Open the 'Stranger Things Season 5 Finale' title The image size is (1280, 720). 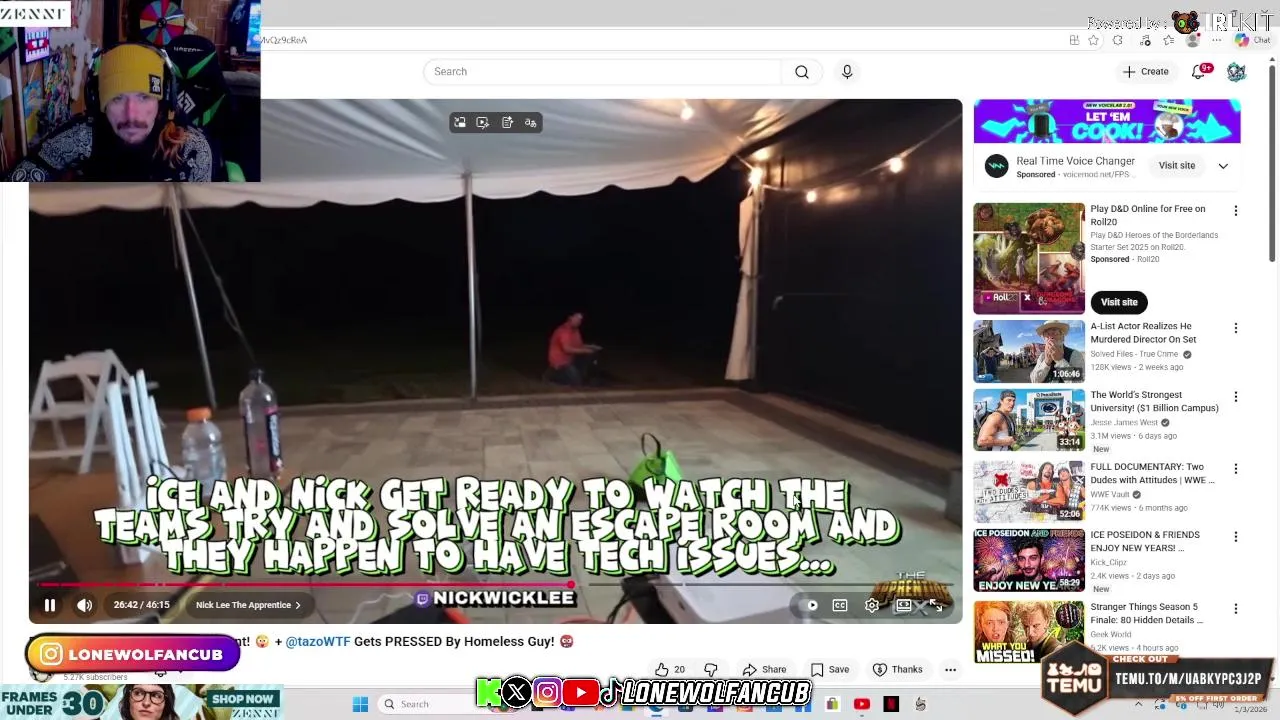[x=1146, y=613]
